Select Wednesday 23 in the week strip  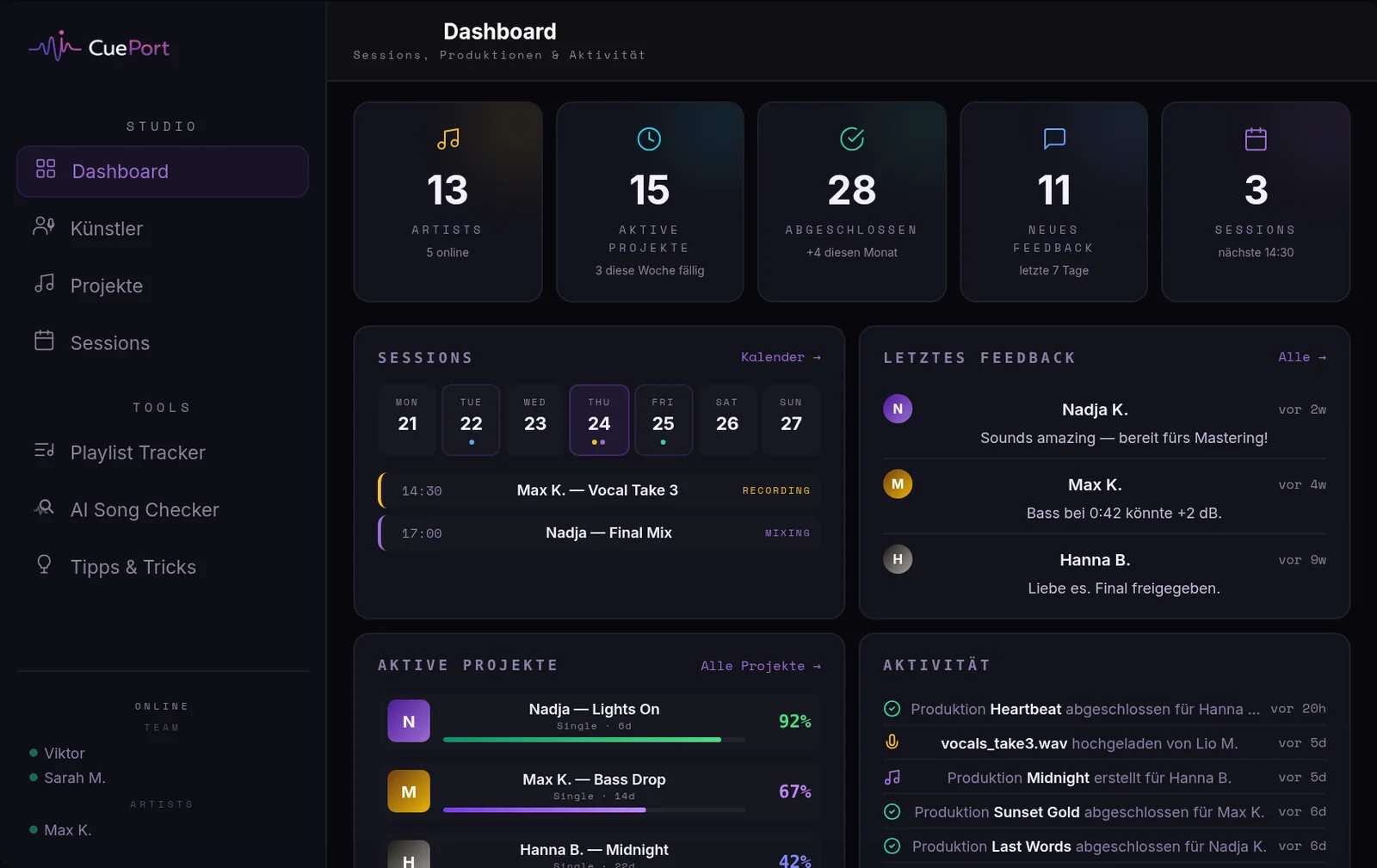[x=535, y=420]
